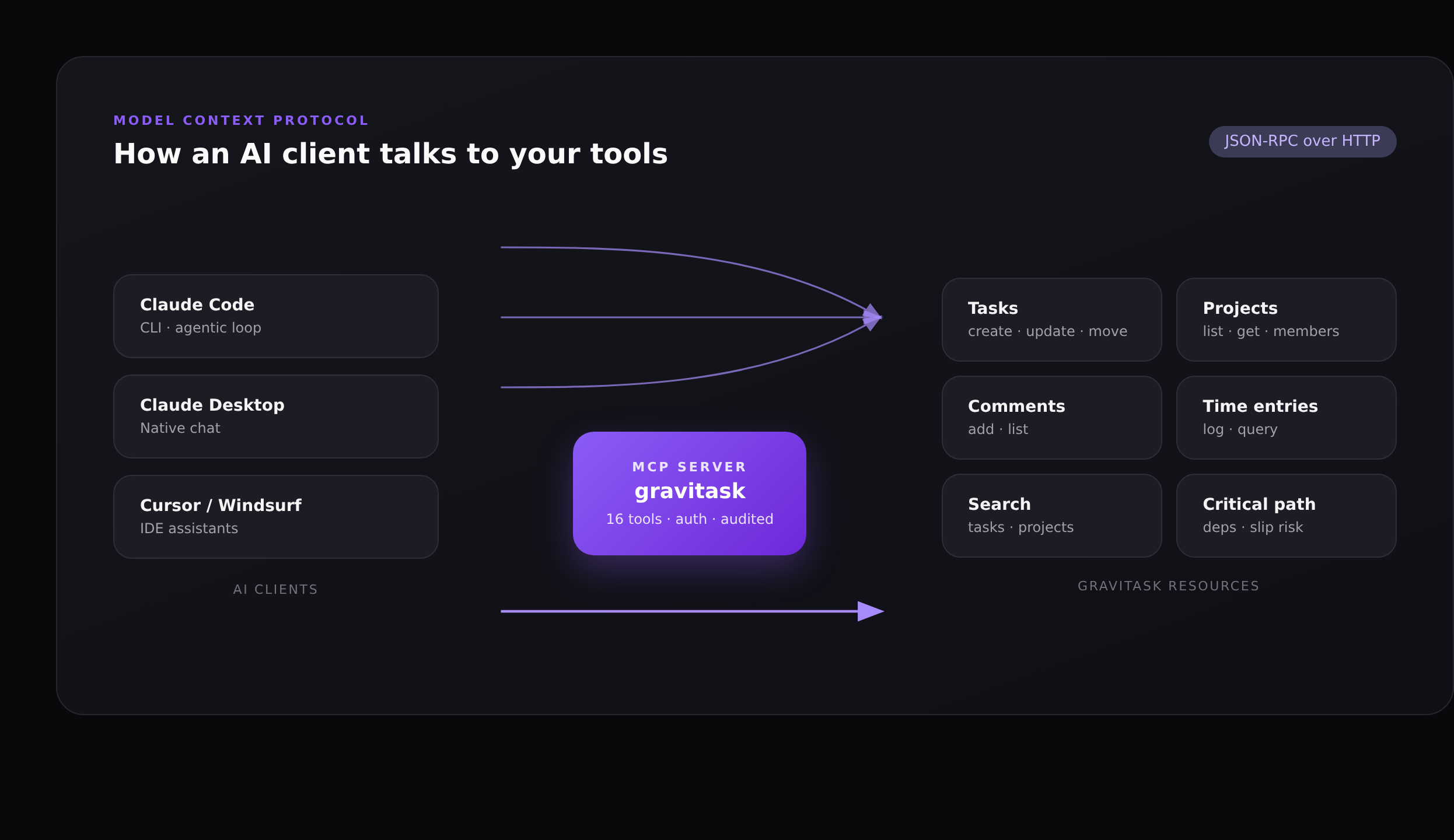The width and height of the screenshot is (1454, 840).
Task: Open the Search resource card
Action: click(1051, 516)
